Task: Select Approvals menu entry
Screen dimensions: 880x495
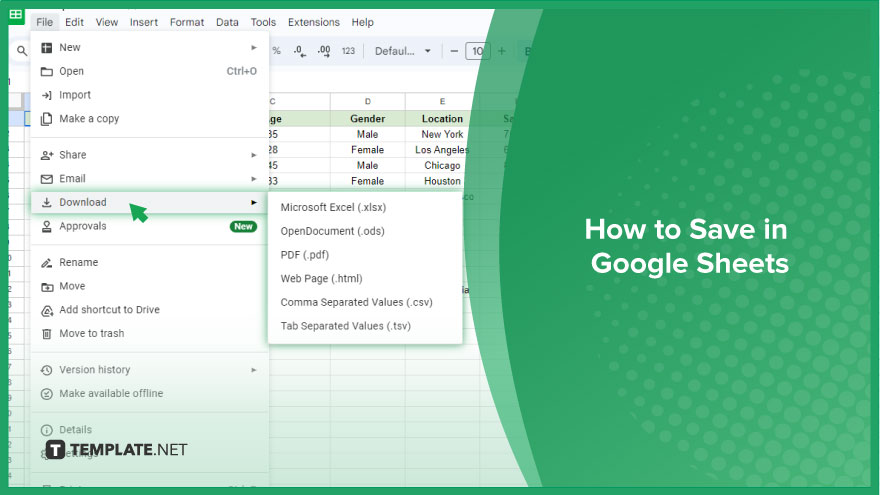Action: tap(149, 226)
